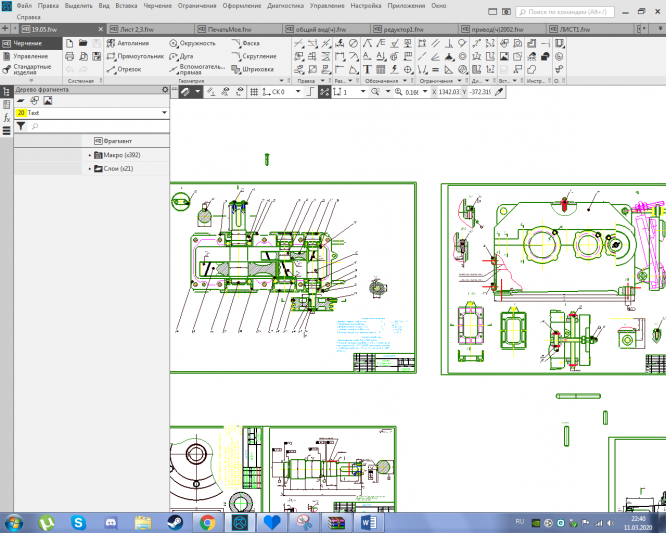666x533 pixels.
Task: Open Google Chrome from the taskbar
Action: coord(207,522)
